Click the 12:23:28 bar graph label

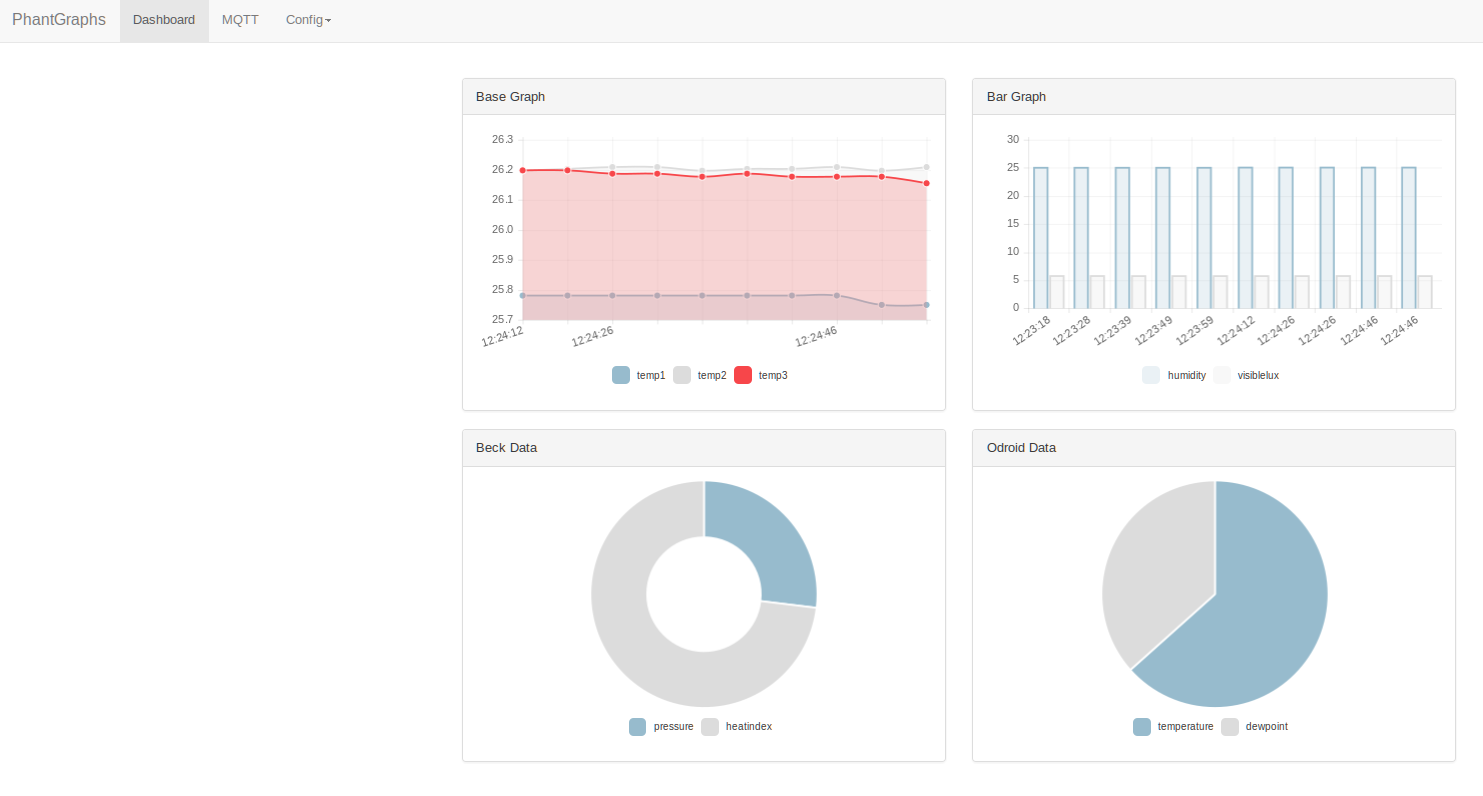1071,330
